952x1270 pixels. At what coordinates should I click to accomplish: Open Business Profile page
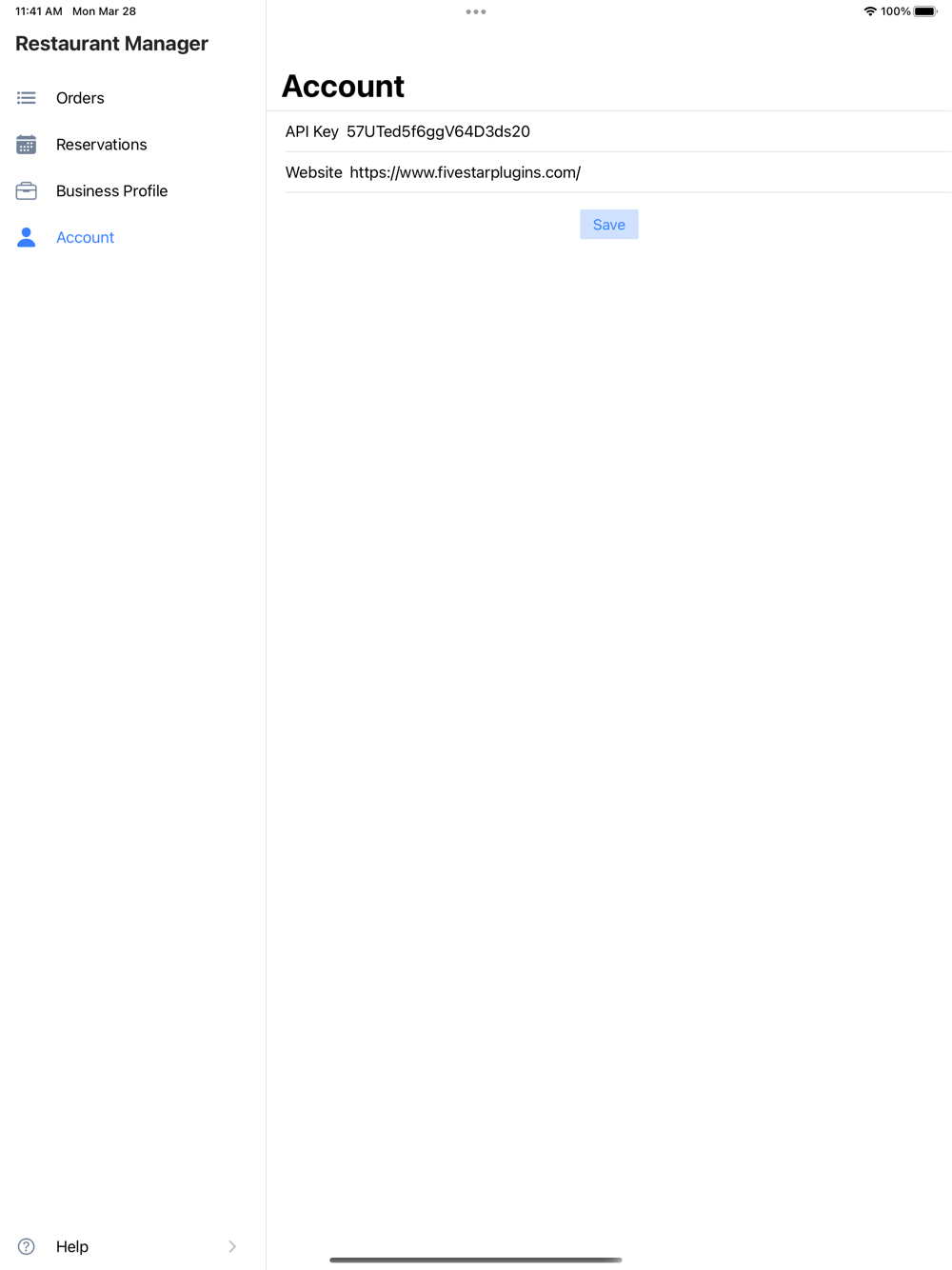click(132, 191)
